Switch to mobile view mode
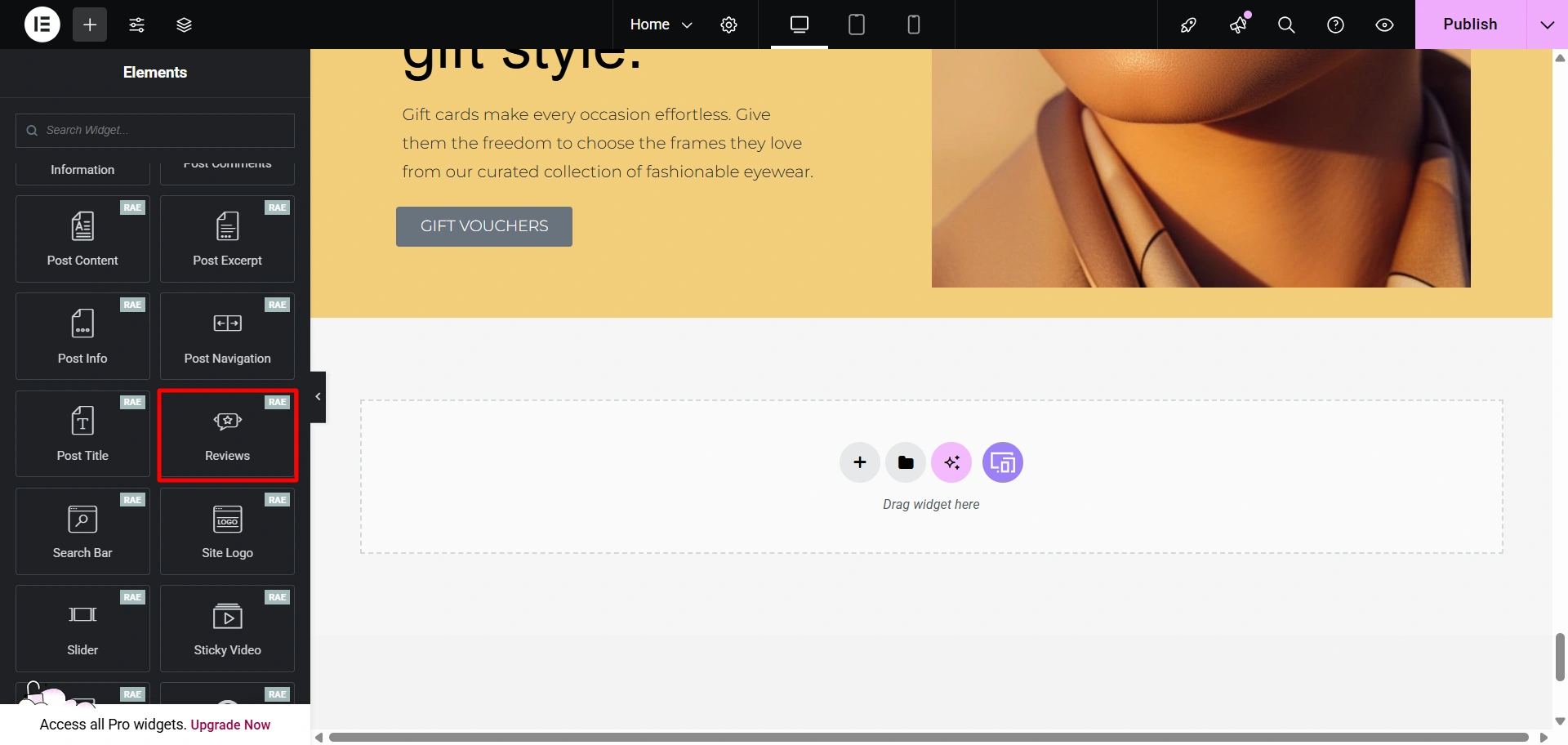The height and width of the screenshot is (745, 1568). pos(914,25)
